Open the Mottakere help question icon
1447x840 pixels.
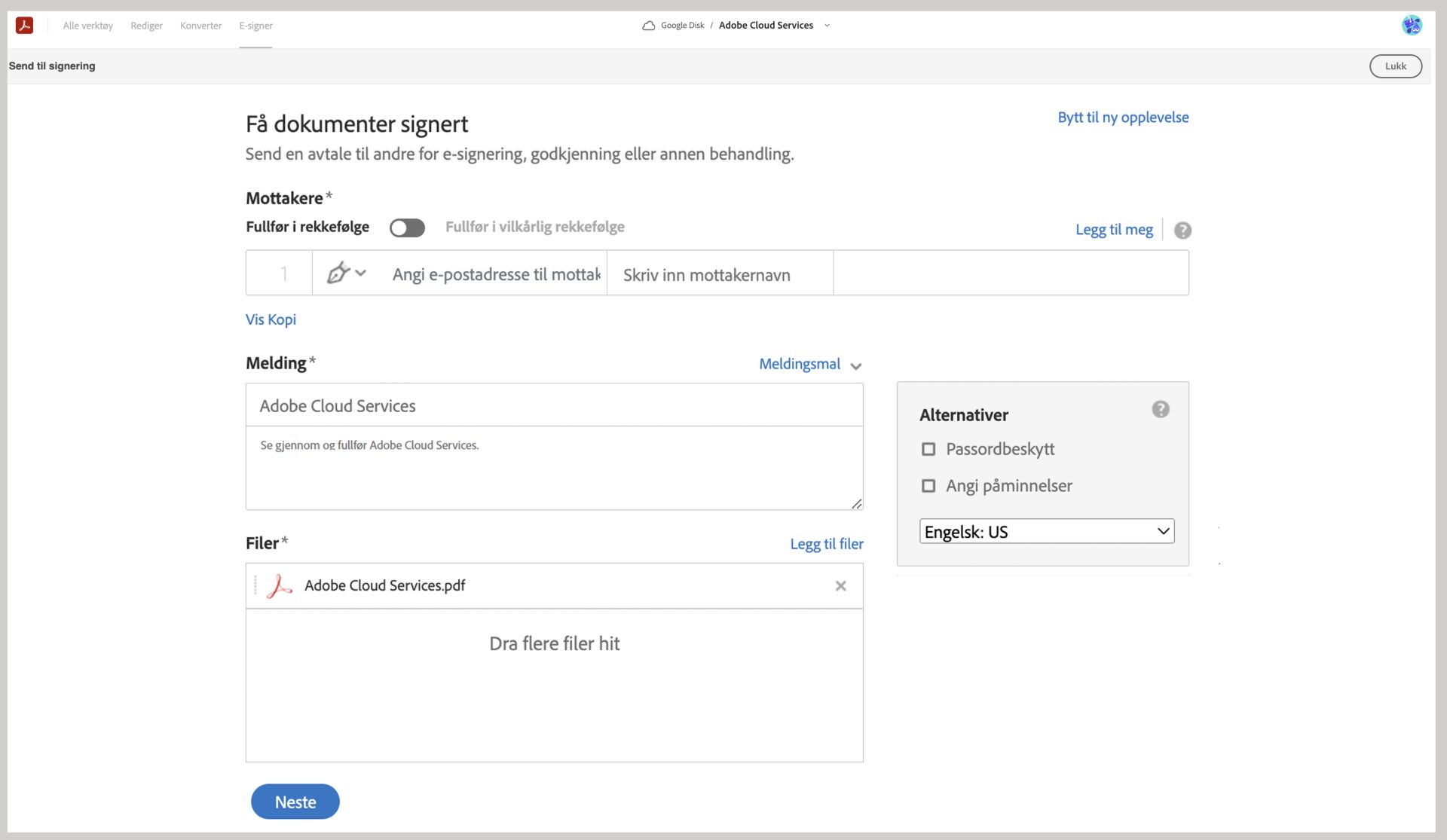[x=1182, y=231]
